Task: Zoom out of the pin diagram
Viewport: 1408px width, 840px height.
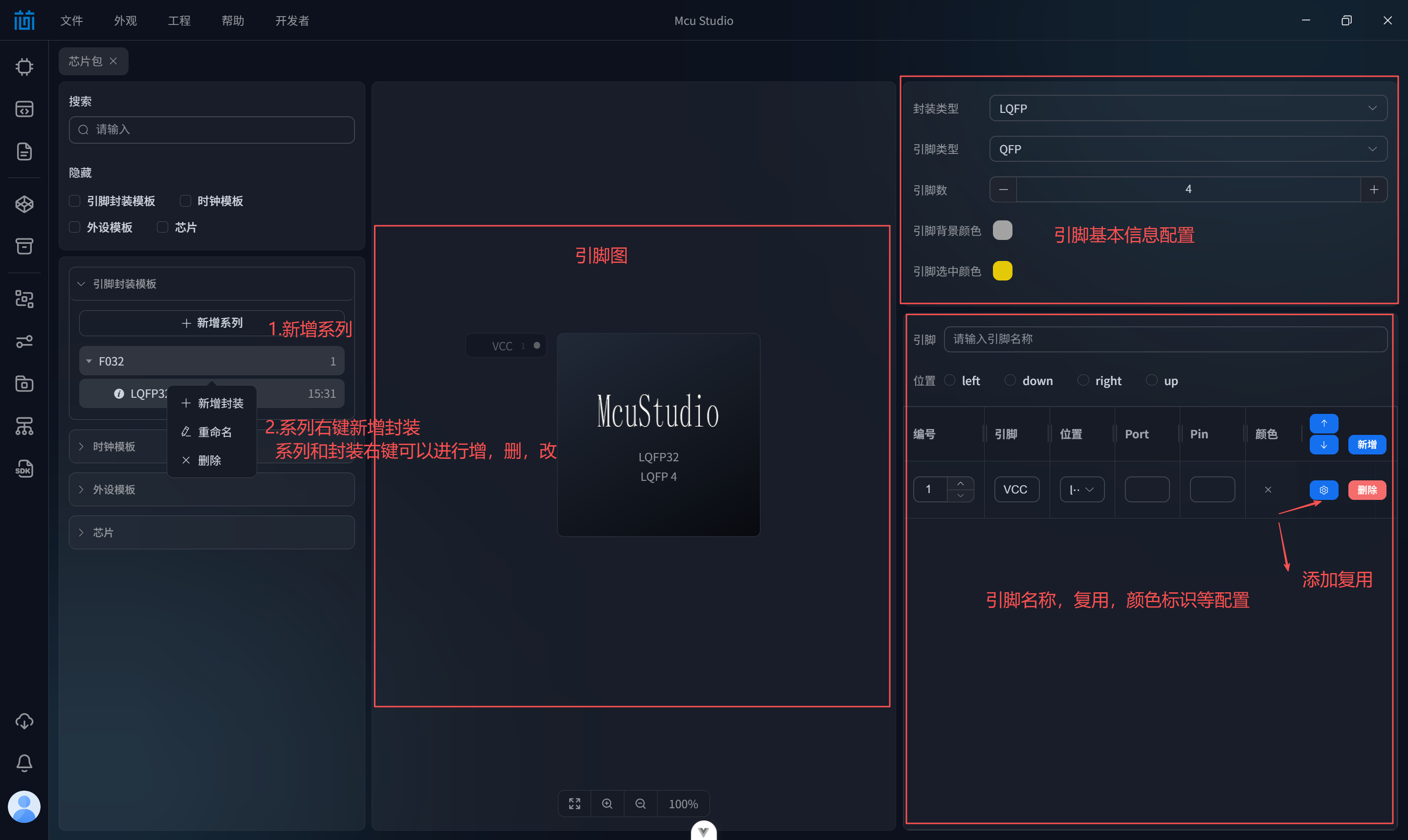Action: point(640,804)
